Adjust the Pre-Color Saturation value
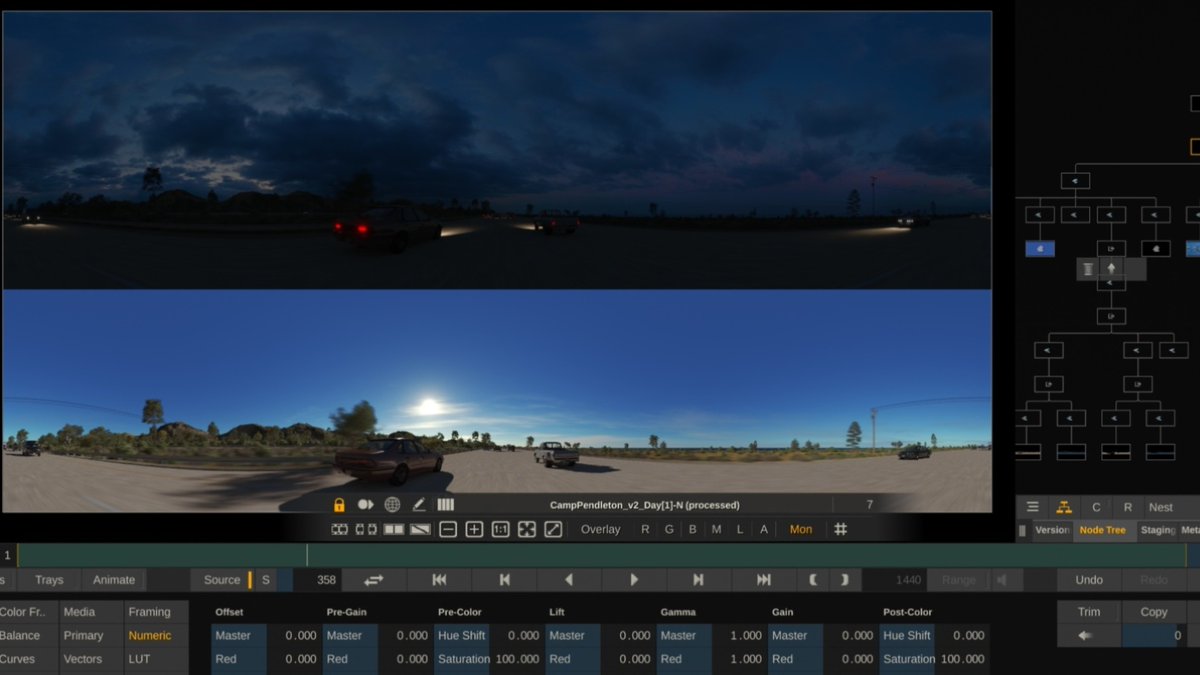Viewport: 1200px width, 675px height. [517, 659]
